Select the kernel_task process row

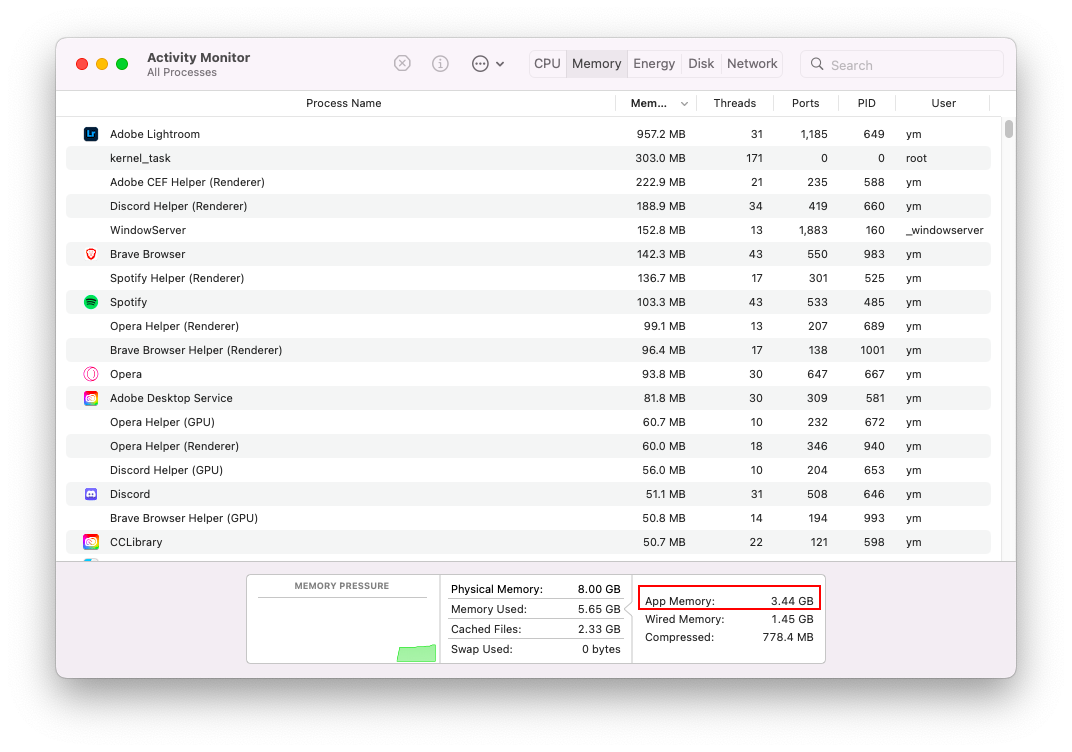pos(528,158)
